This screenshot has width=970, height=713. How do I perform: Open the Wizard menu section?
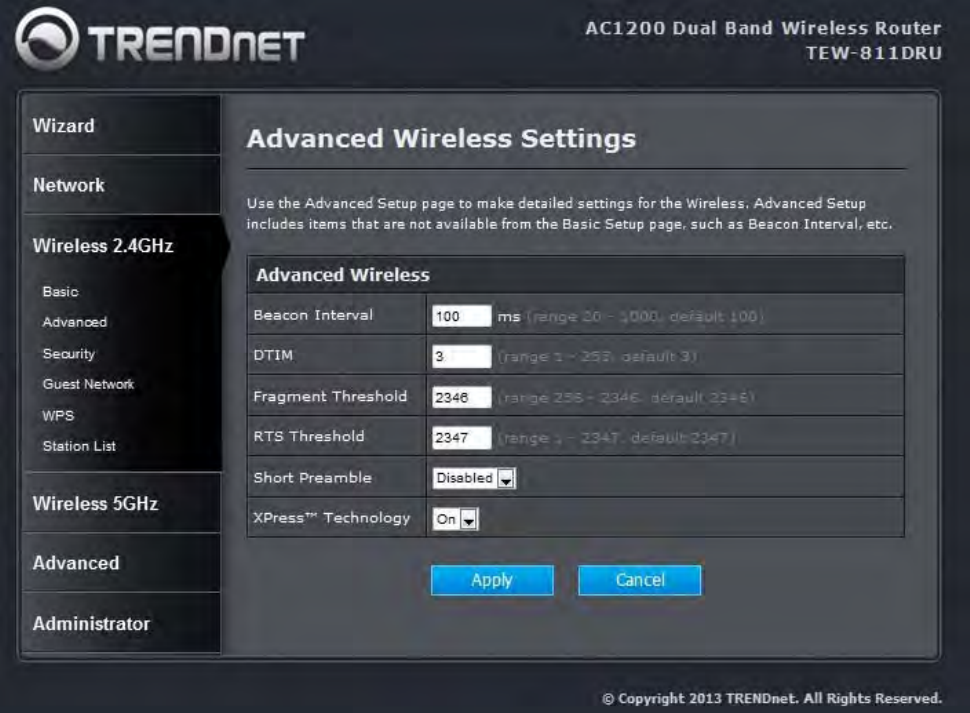pos(64,126)
